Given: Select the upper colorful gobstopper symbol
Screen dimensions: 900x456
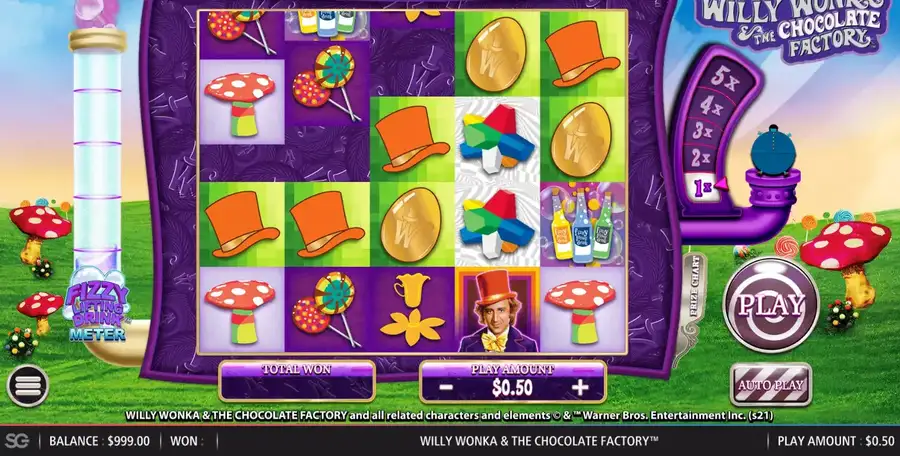Looking at the screenshot, I should click(496, 140).
